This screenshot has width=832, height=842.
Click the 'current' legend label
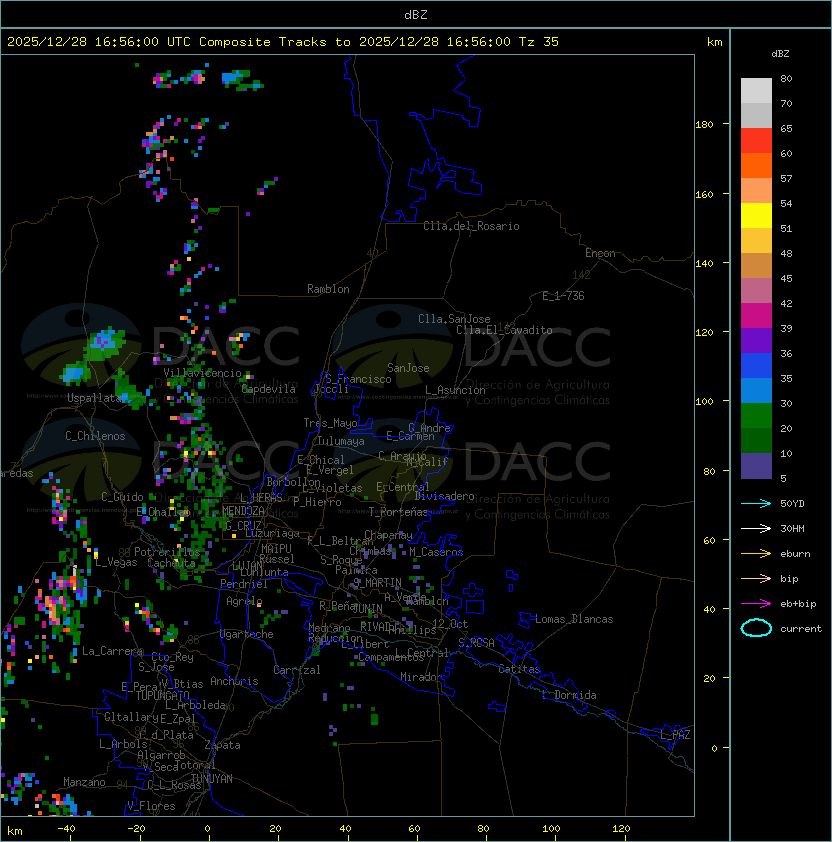801,628
